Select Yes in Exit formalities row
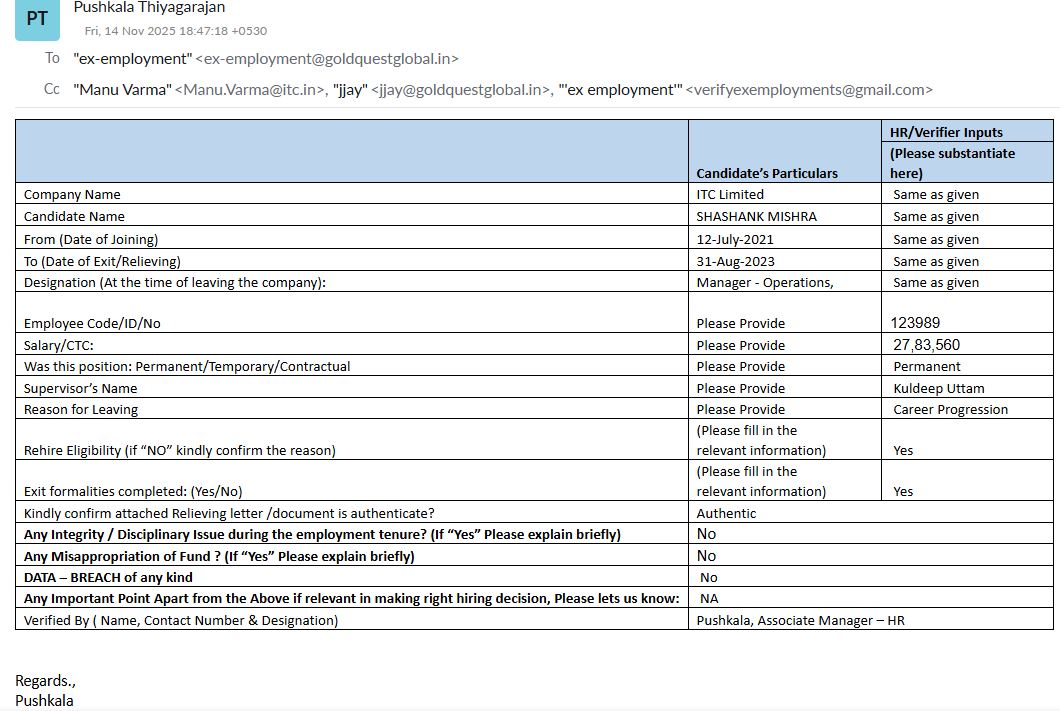Image resolution: width=1060 pixels, height=711 pixels. 903,491
